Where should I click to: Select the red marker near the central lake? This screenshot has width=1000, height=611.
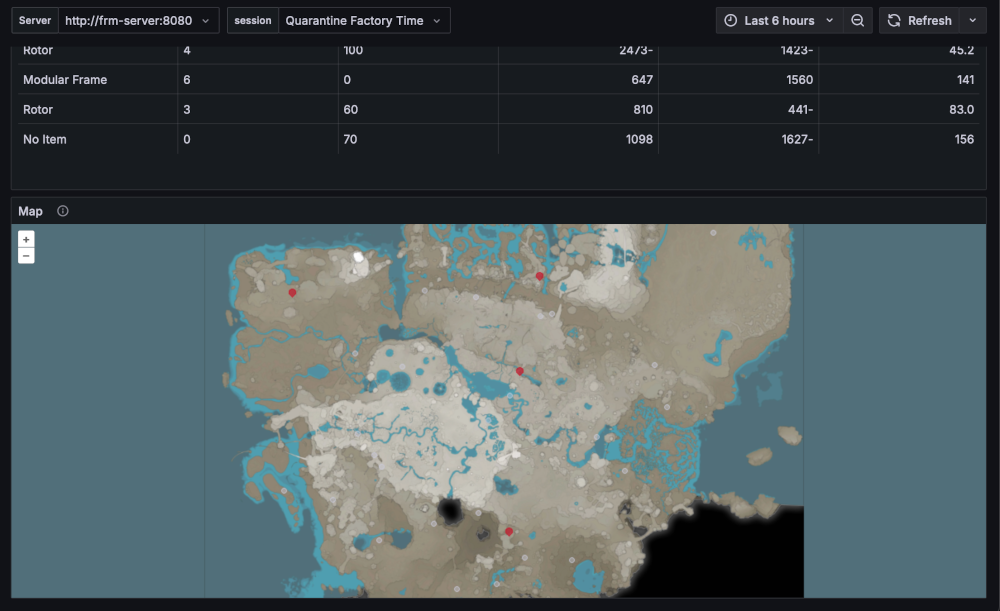[520, 371]
